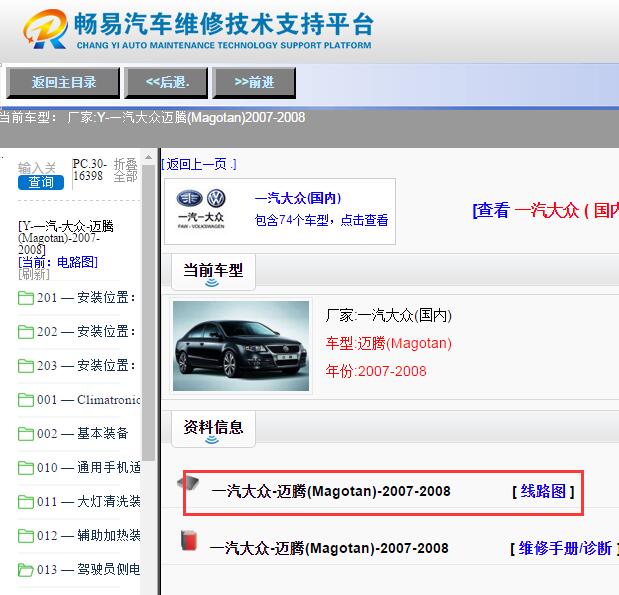Click the sidebar scrollbar thumb
This screenshot has width=619, height=595.
click(x=148, y=313)
